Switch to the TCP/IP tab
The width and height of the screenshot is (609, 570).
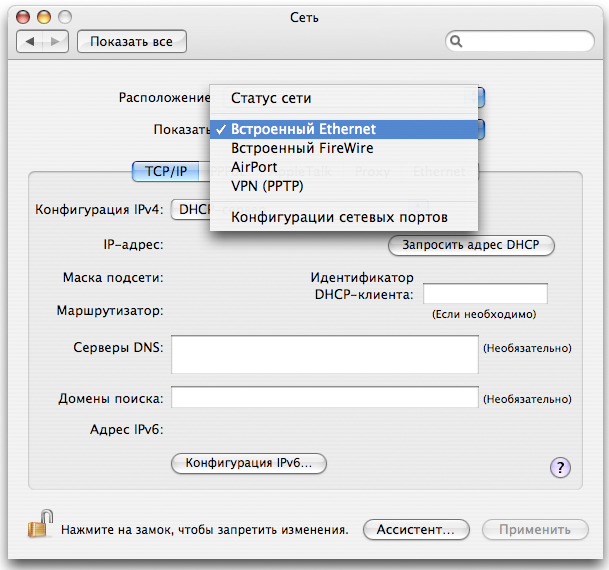point(165,171)
